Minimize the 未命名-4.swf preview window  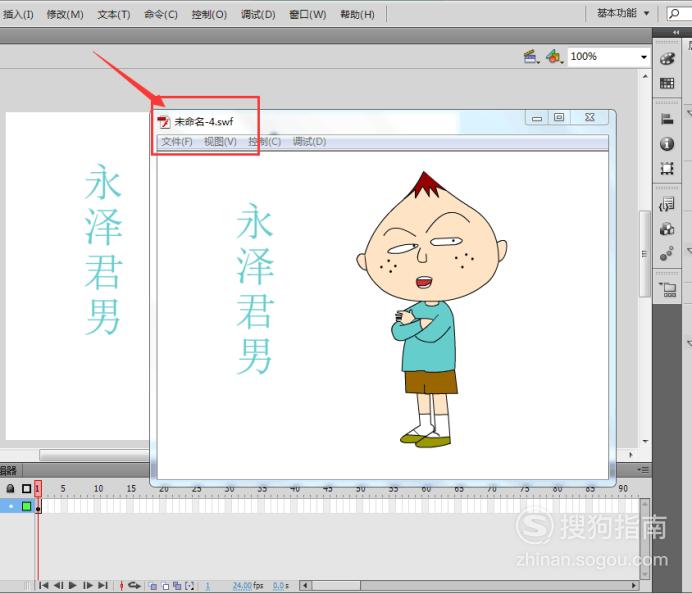click(x=537, y=117)
